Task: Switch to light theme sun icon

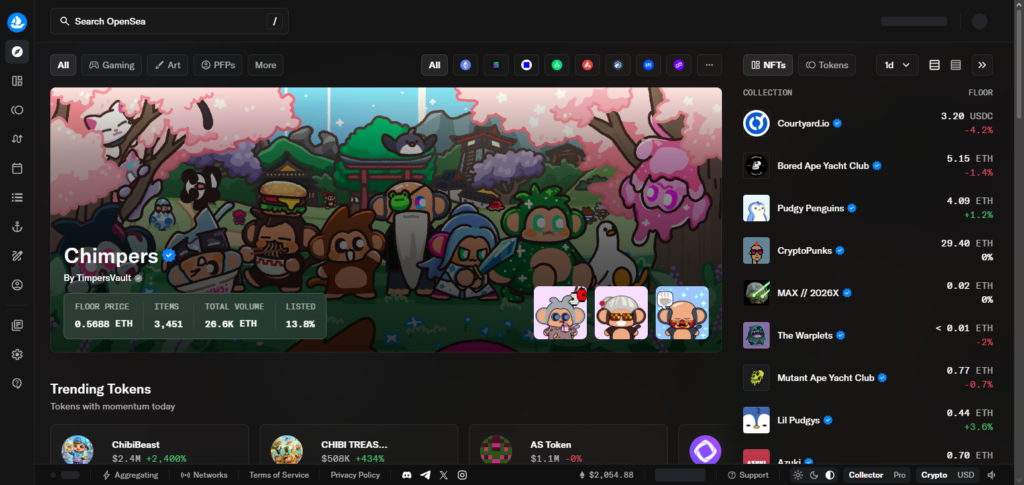Action: tap(797, 475)
